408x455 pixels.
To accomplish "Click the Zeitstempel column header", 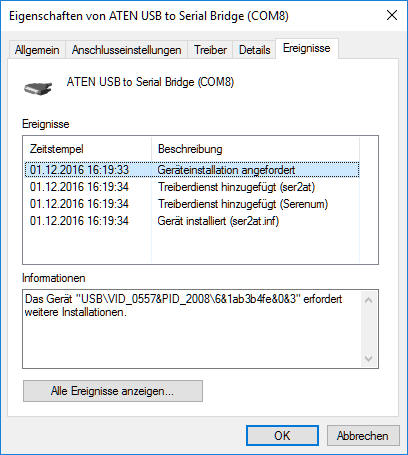I will click(88, 149).
